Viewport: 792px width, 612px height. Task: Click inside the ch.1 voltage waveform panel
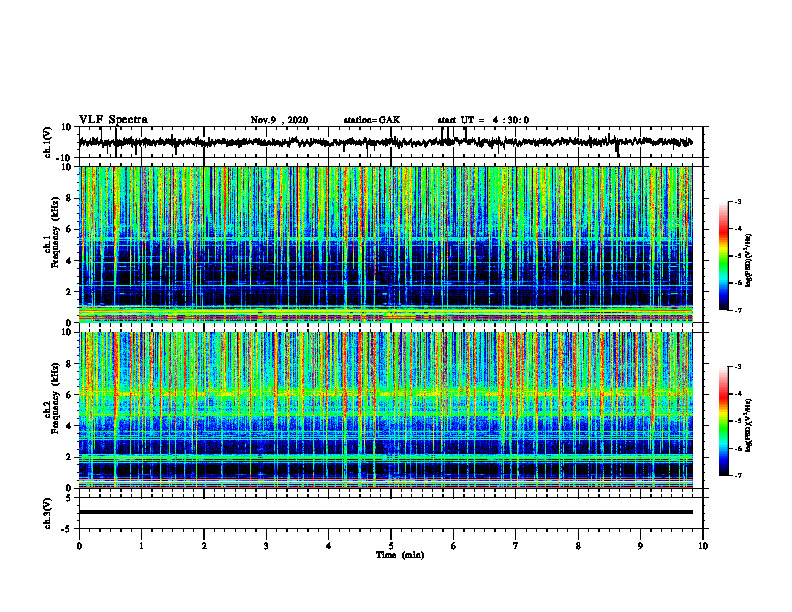point(391,142)
